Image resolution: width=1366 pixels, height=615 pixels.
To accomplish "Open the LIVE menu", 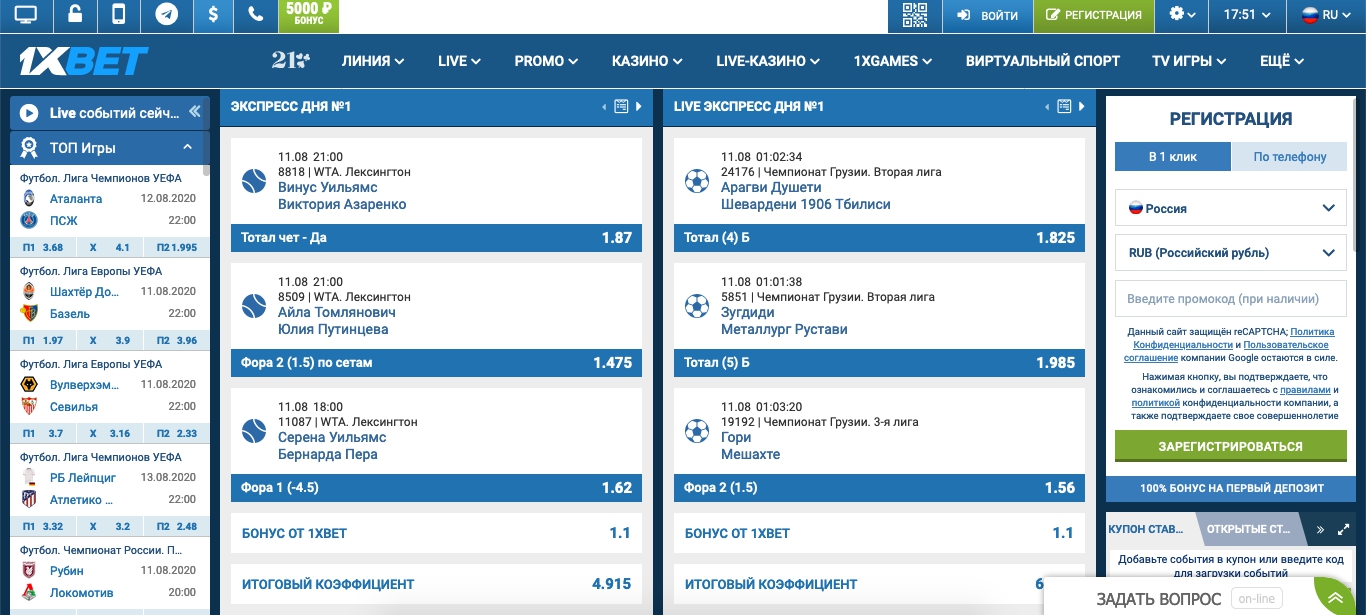I will 460,61.
